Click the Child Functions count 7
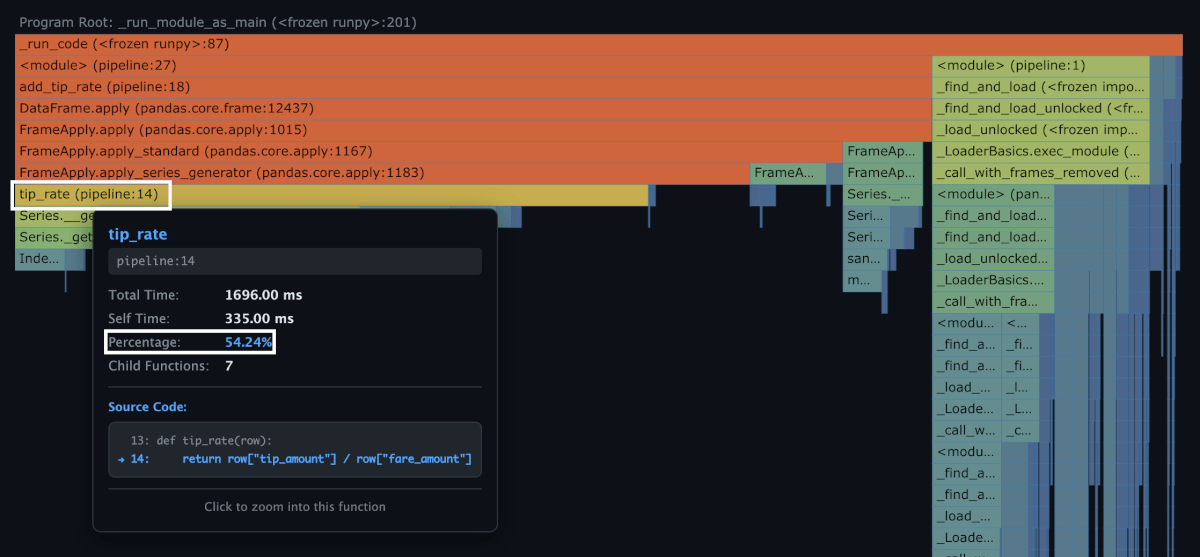This screenshot has width=1200, height=557. (229, 366)
